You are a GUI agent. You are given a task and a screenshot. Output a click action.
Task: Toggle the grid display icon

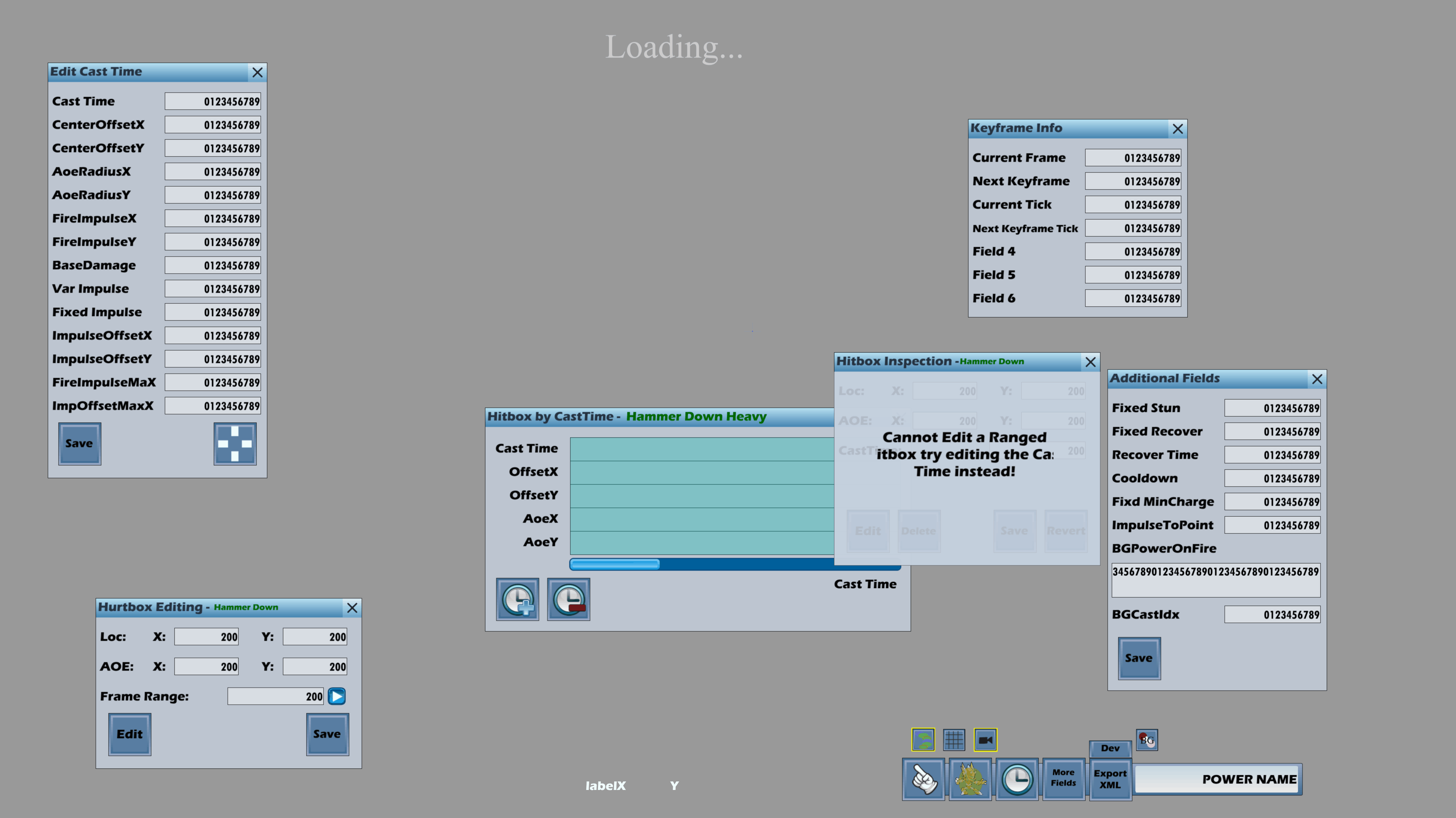[x=954, y=739]
